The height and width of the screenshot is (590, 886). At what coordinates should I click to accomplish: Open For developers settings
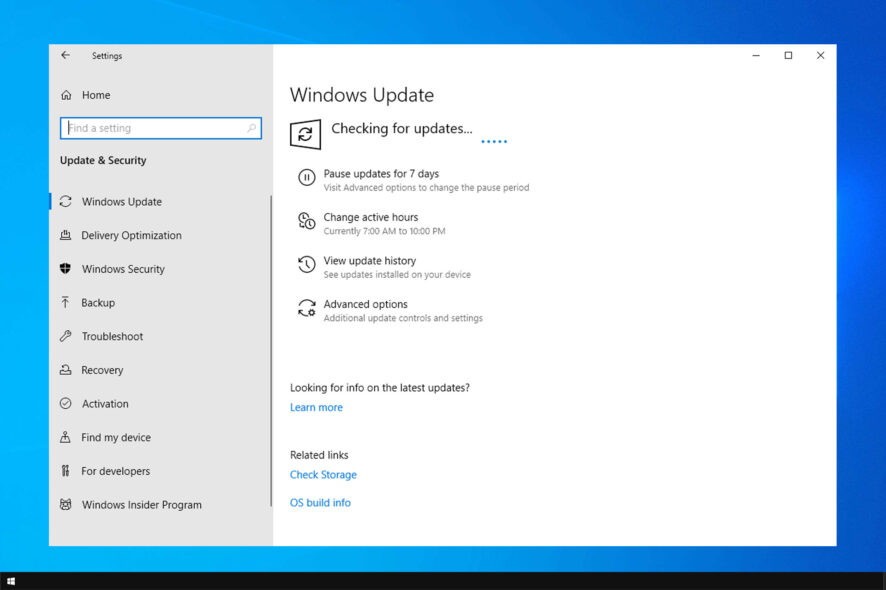[115, 471]
